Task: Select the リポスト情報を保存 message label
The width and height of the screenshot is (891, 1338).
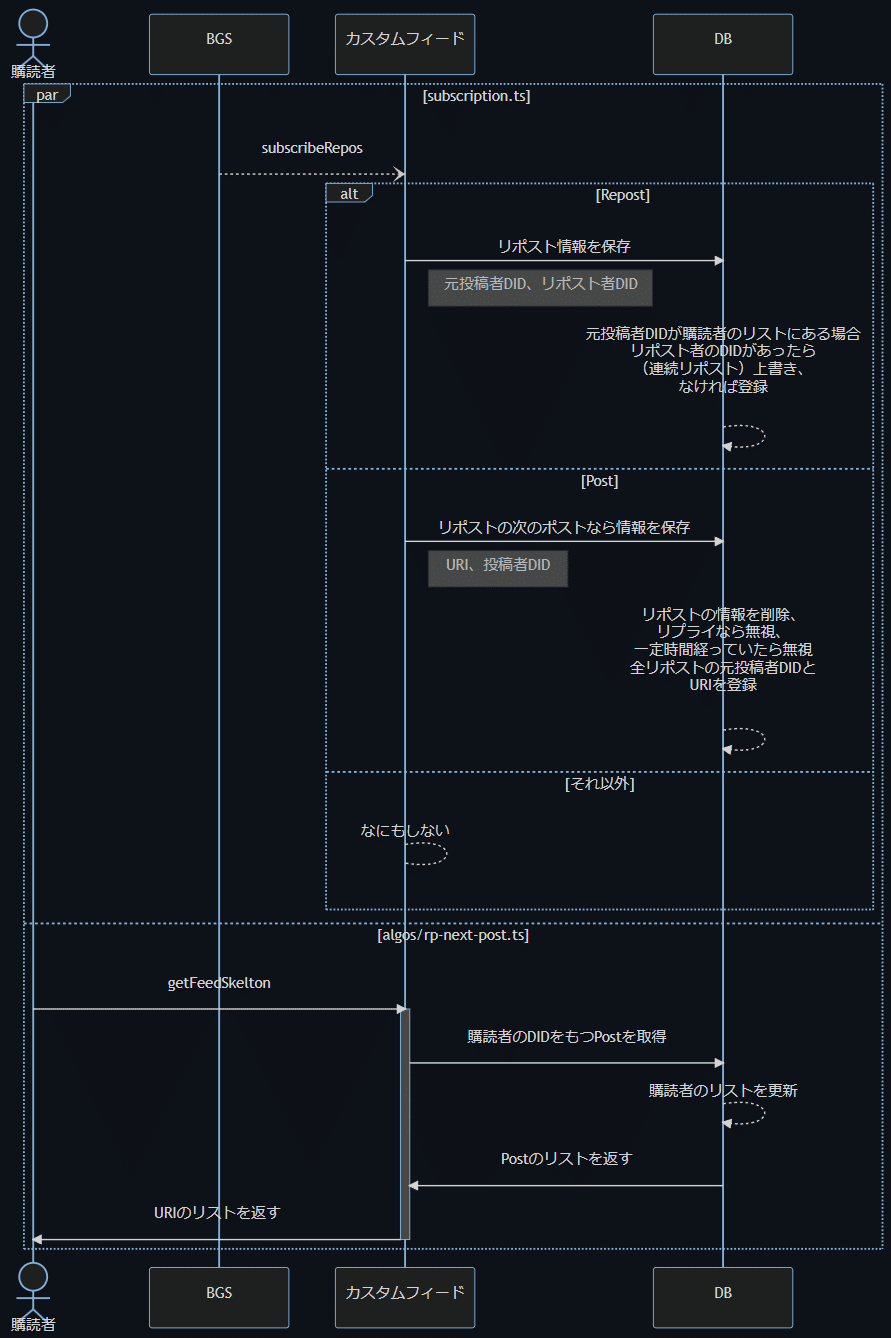Action: (564, 245)
